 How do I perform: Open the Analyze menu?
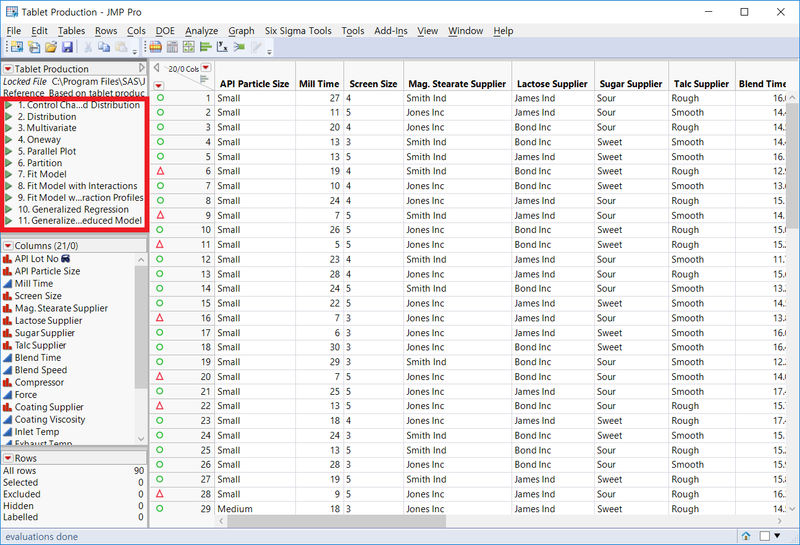pyautogui.click(x=201, y=31)
